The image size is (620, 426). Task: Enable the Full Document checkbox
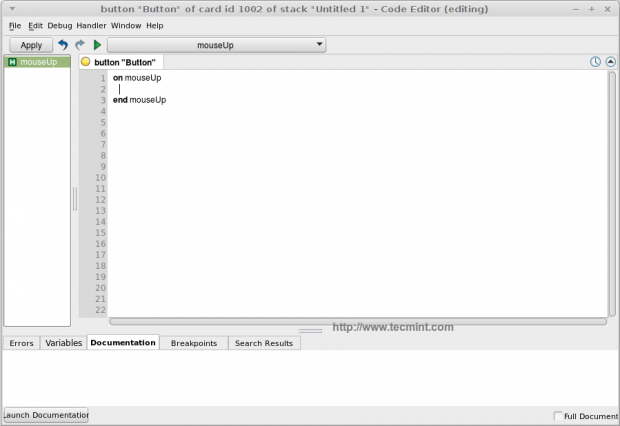(x=558, y=416)
